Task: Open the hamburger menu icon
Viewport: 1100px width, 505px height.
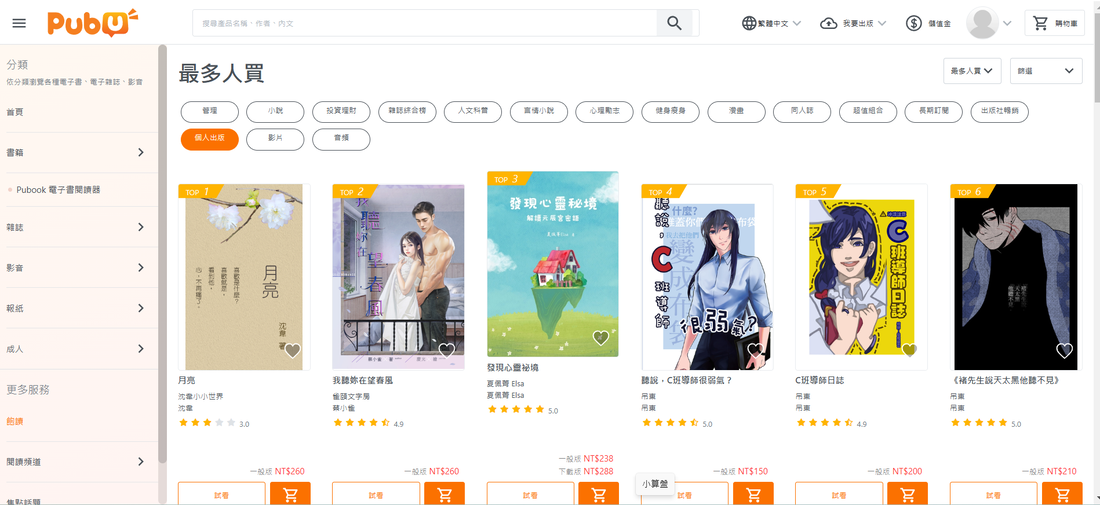Action: coord(19,23)
